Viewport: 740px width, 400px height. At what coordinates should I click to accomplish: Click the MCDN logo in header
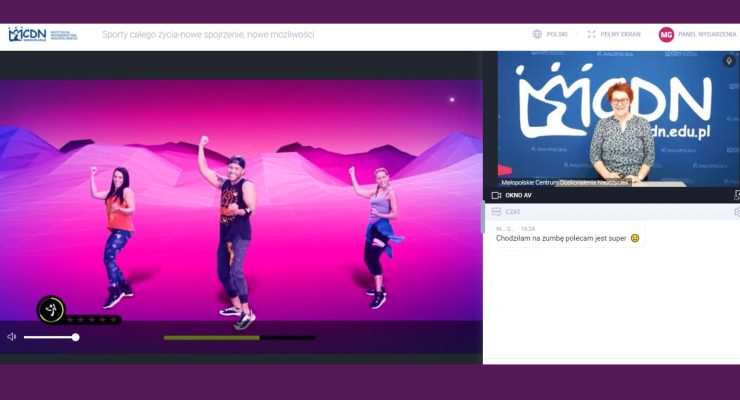tap(28, 35)
